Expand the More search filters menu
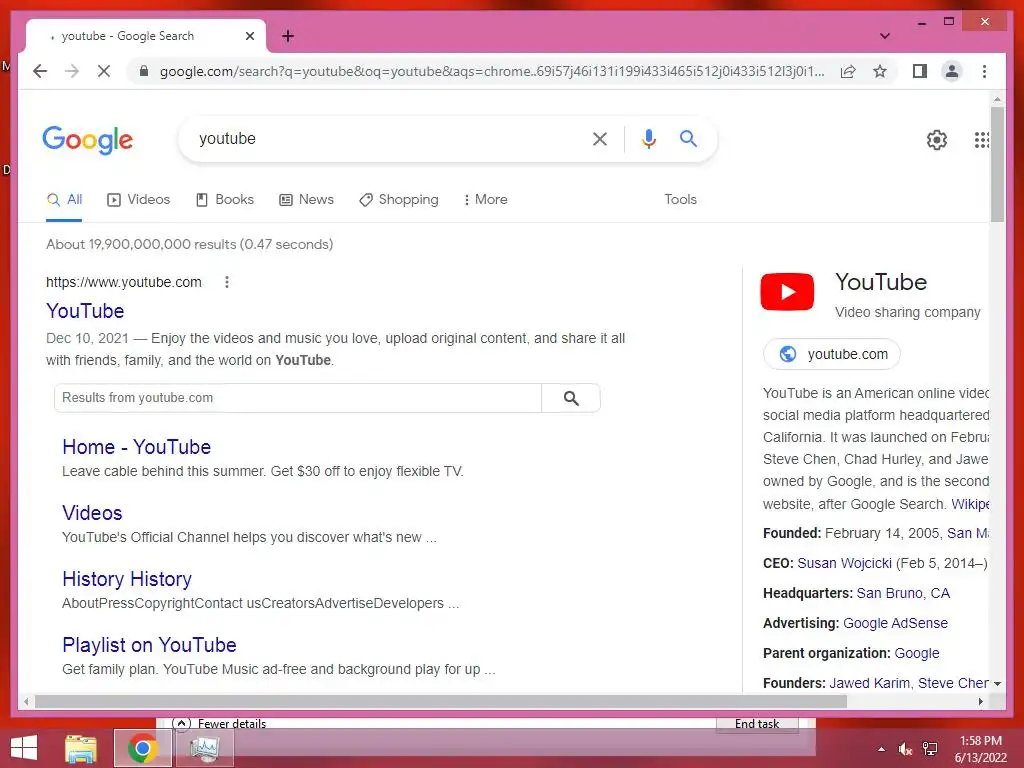The image size is (1024, 768). coord(485,200)
